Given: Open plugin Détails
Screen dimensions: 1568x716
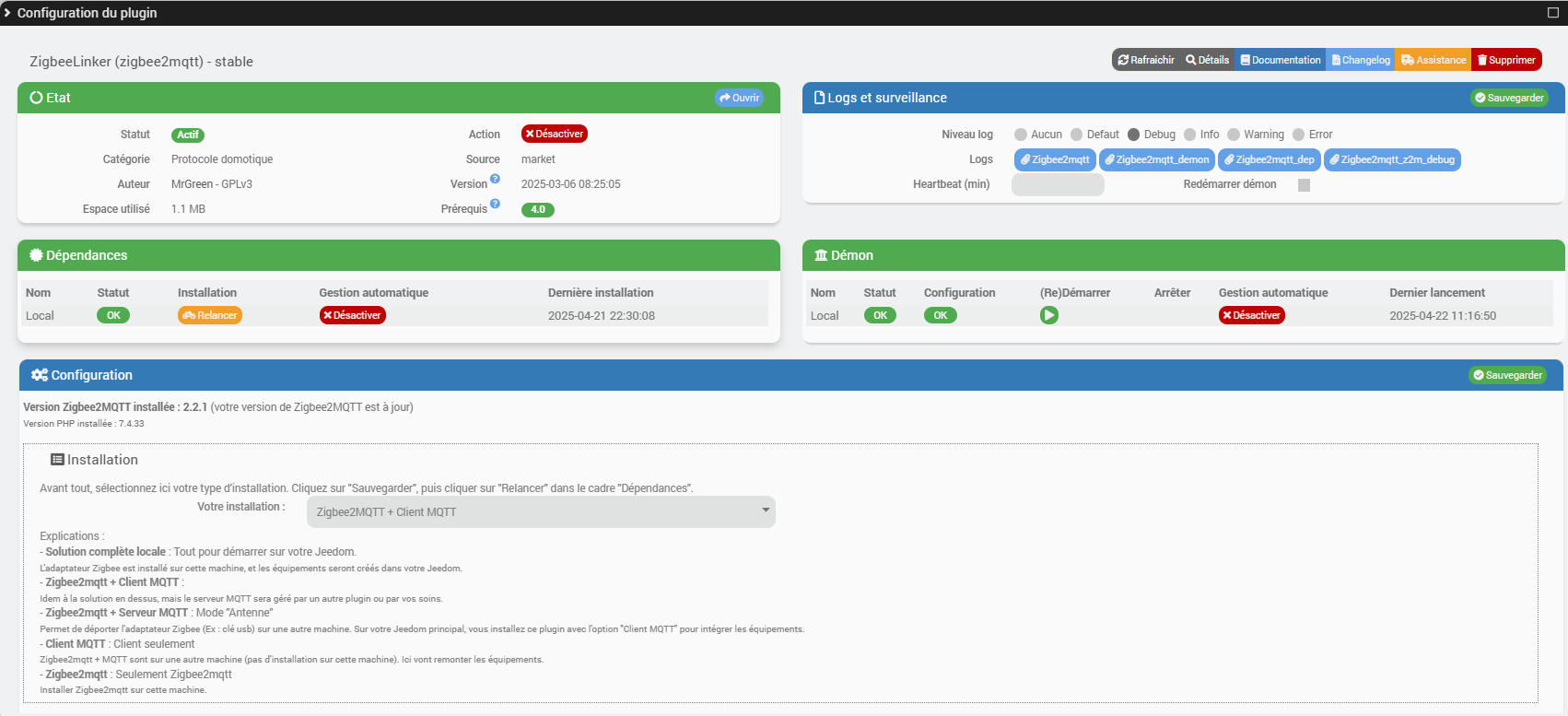Looking at the screenshot, I should point(1207,60).
